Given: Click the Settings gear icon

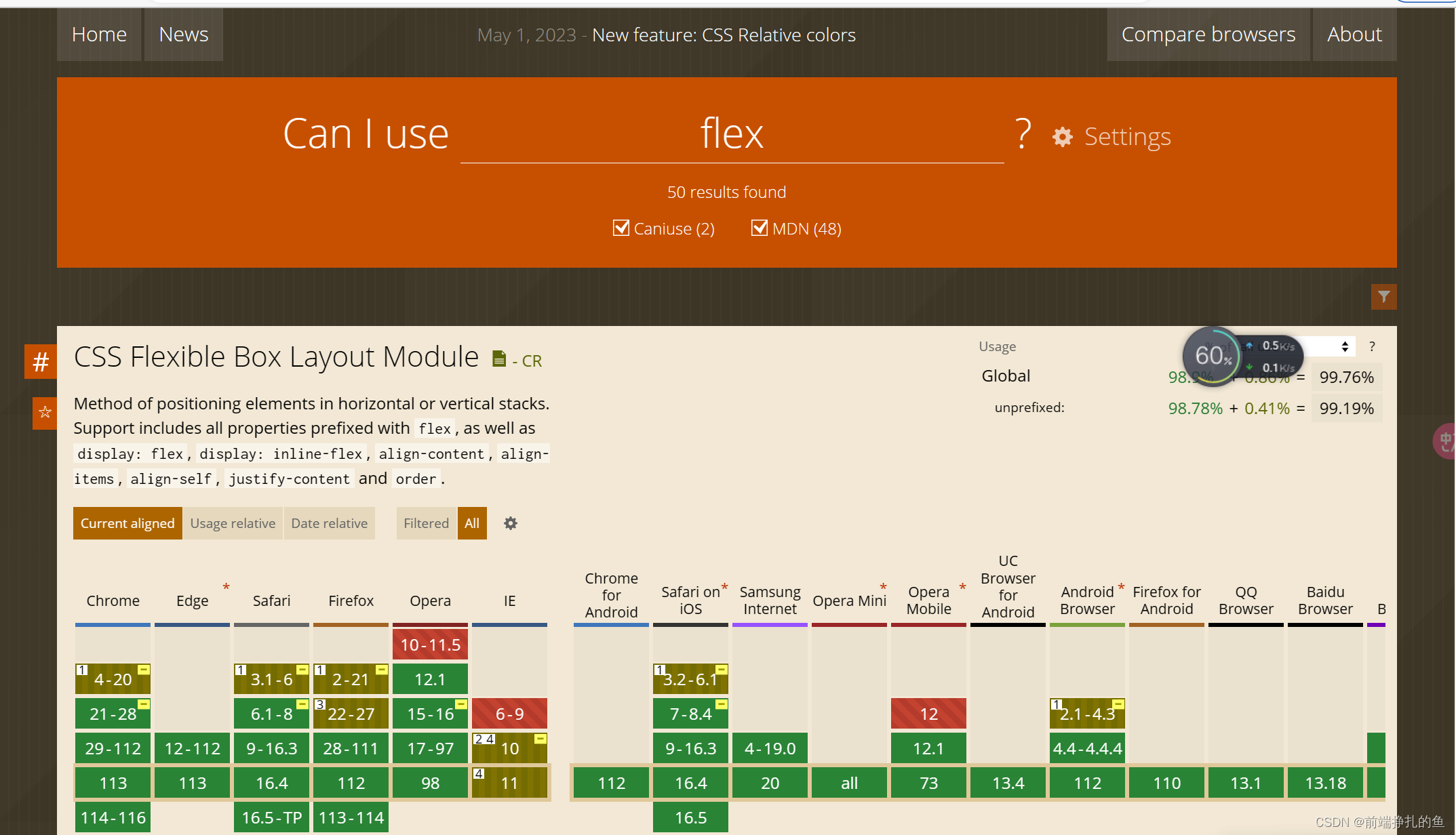Looking at the screenshot, I should (x=1062, y=137).
